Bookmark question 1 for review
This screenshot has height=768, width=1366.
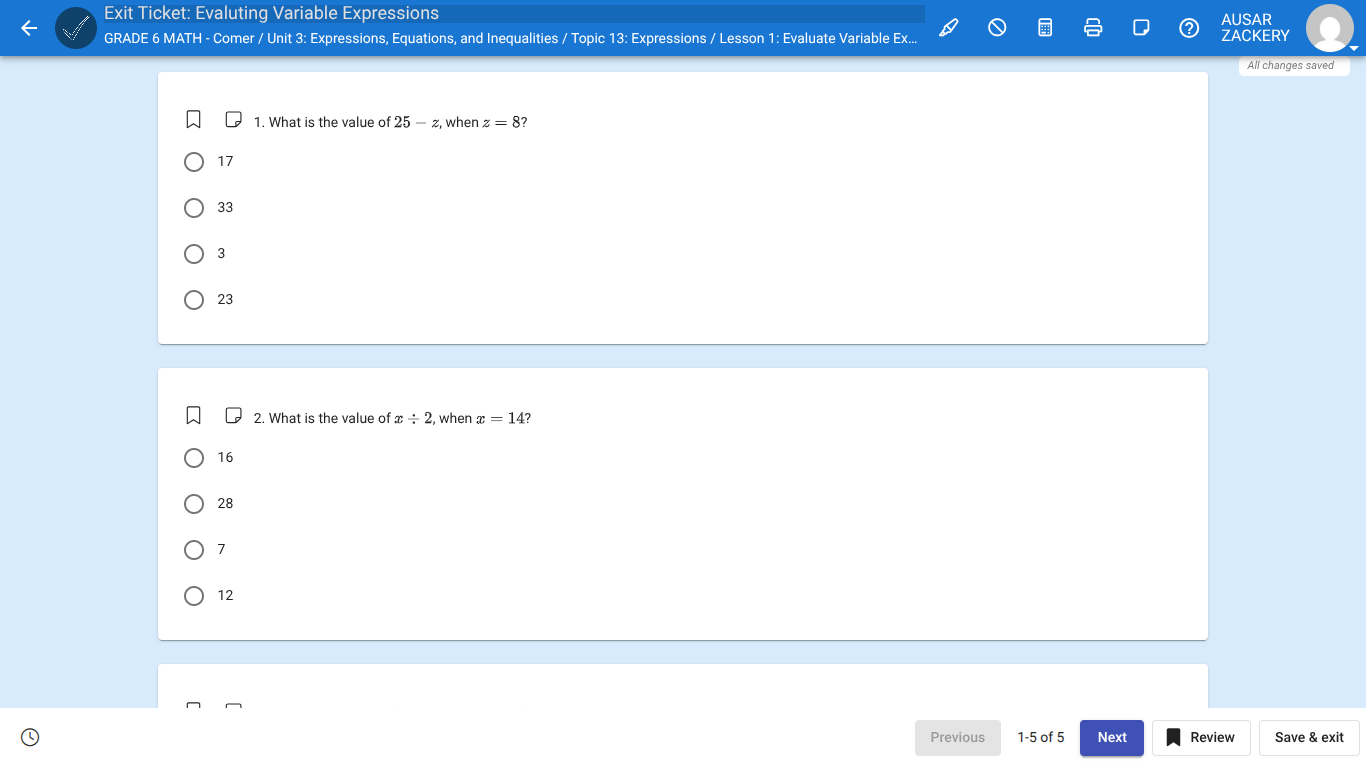click(x=193, y=119)
